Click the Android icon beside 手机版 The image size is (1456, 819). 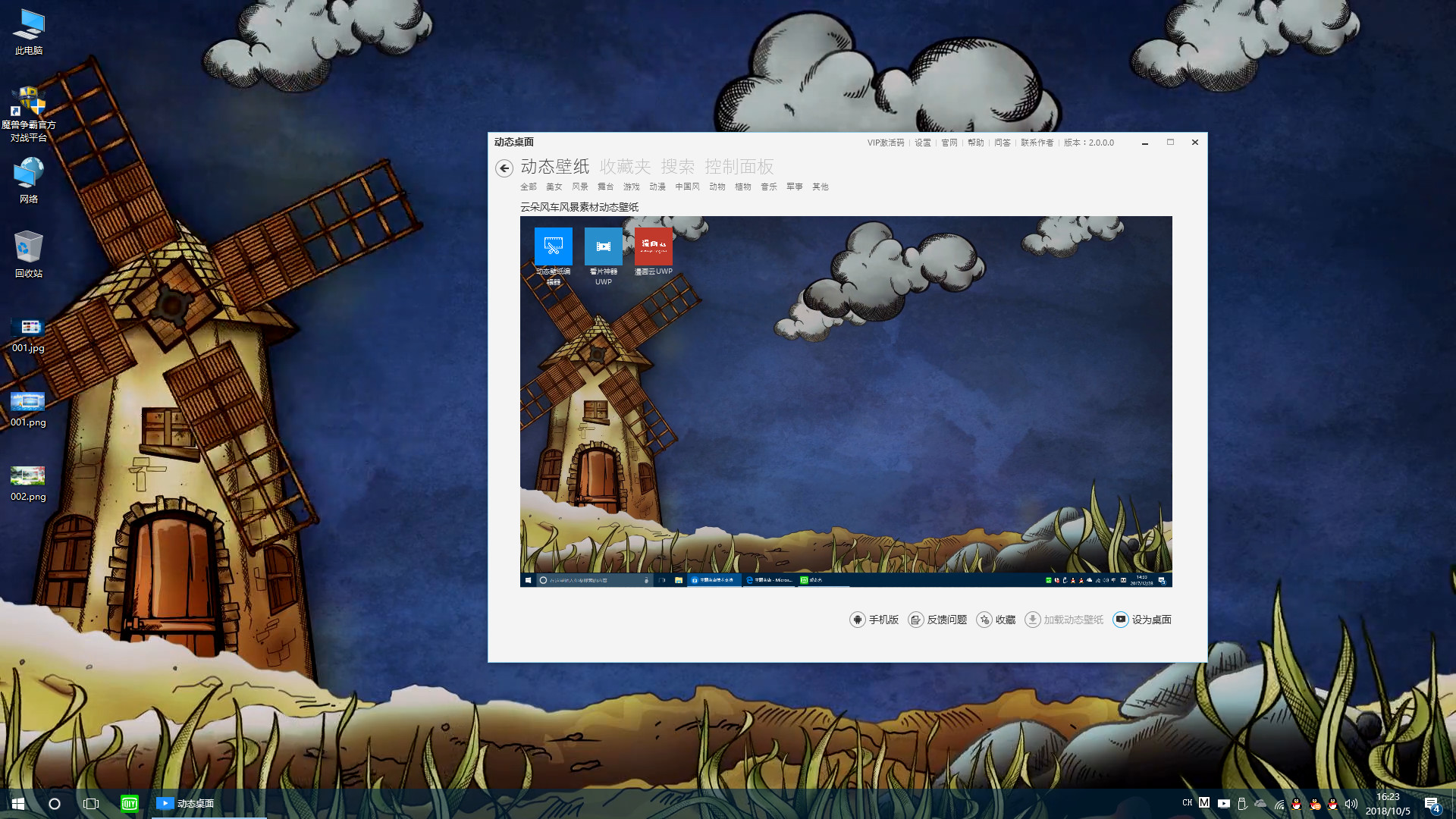pyautogui.click(x=857, y=620)
